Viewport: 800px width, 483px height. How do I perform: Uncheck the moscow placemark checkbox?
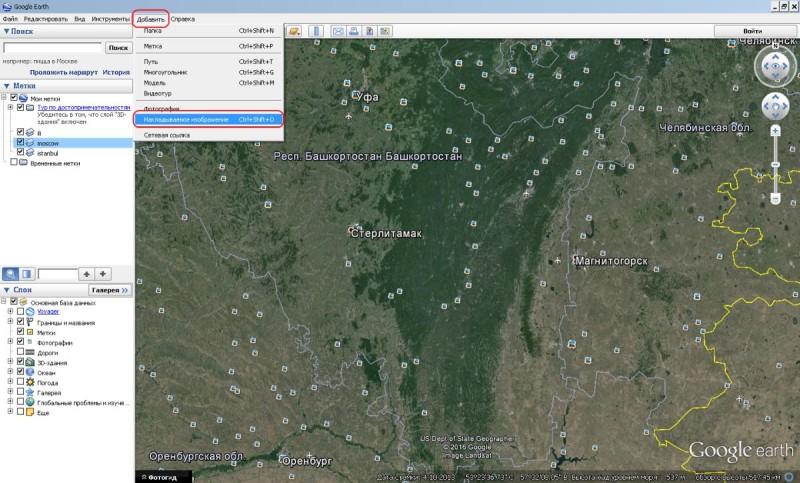point(20,142)
